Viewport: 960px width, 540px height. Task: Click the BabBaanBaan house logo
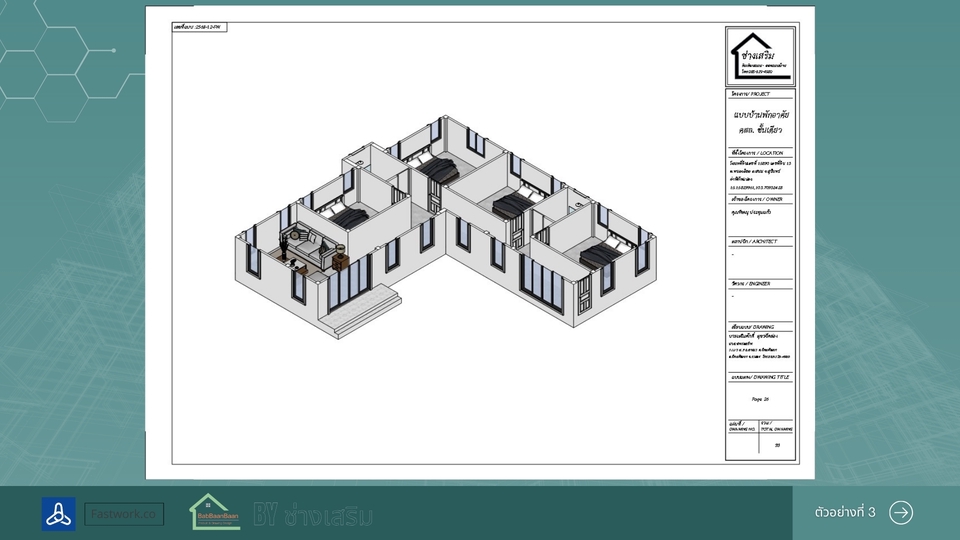[x=215, y=512]
